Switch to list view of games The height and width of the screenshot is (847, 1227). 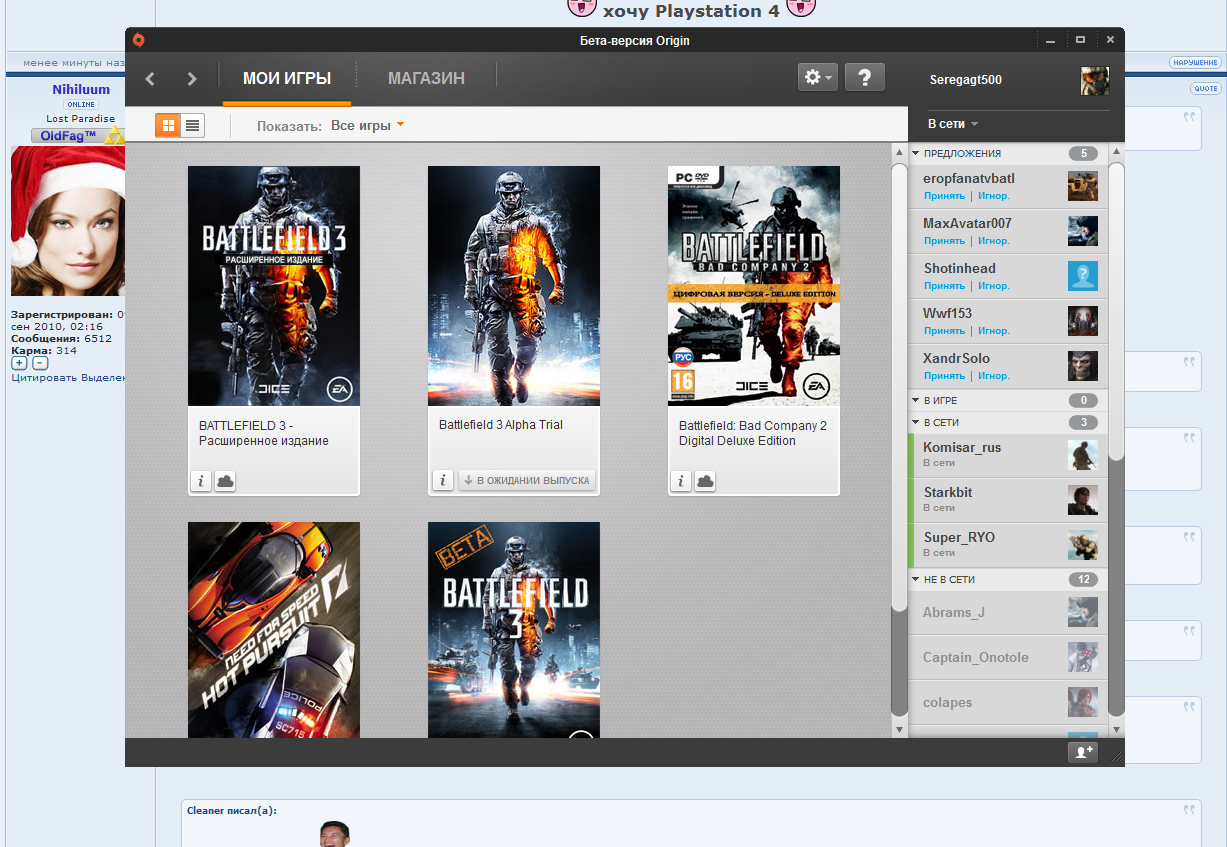pyautogui.click(x=192, y=125)
